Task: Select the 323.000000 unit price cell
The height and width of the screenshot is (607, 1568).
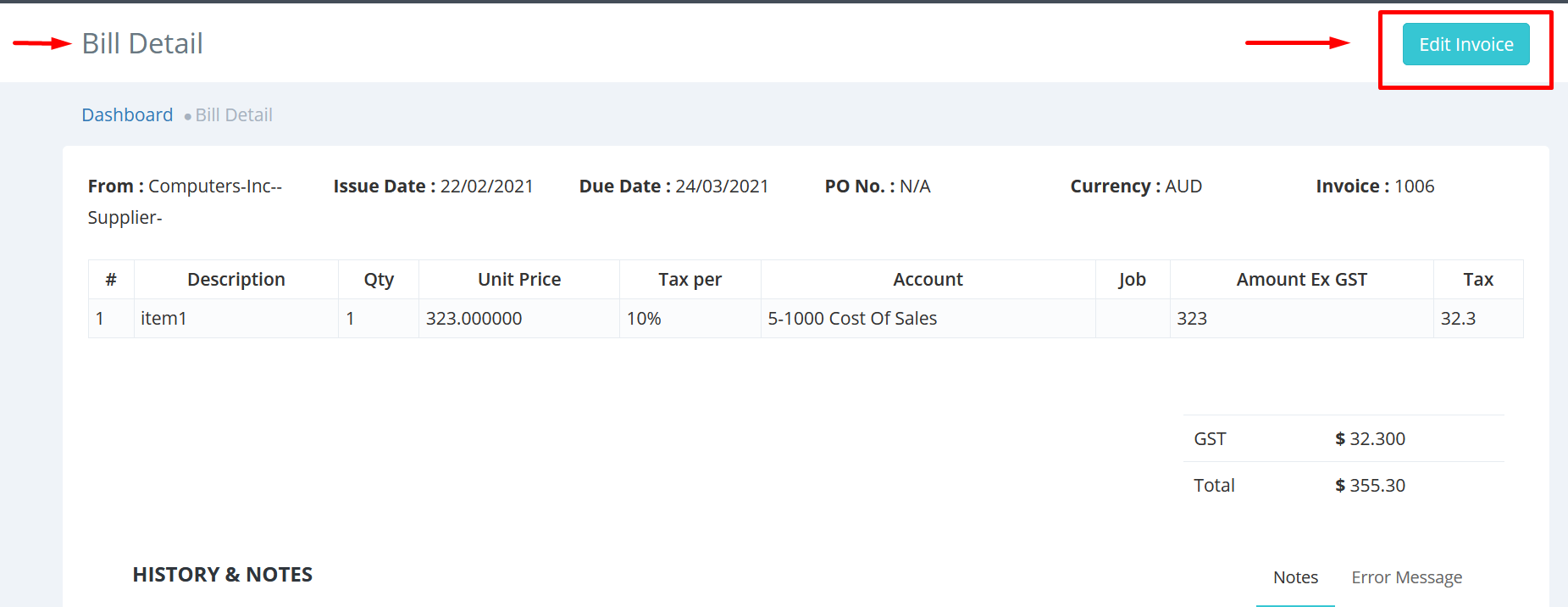Action: click(519, 319)
